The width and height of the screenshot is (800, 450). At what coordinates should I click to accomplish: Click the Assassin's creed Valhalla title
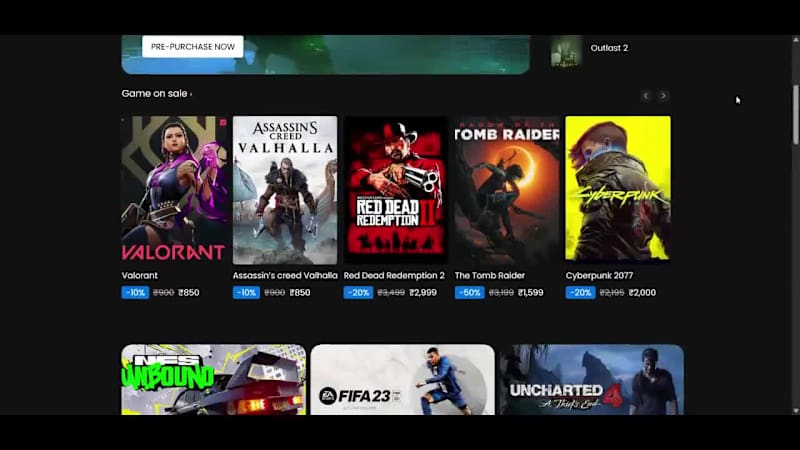285,276
